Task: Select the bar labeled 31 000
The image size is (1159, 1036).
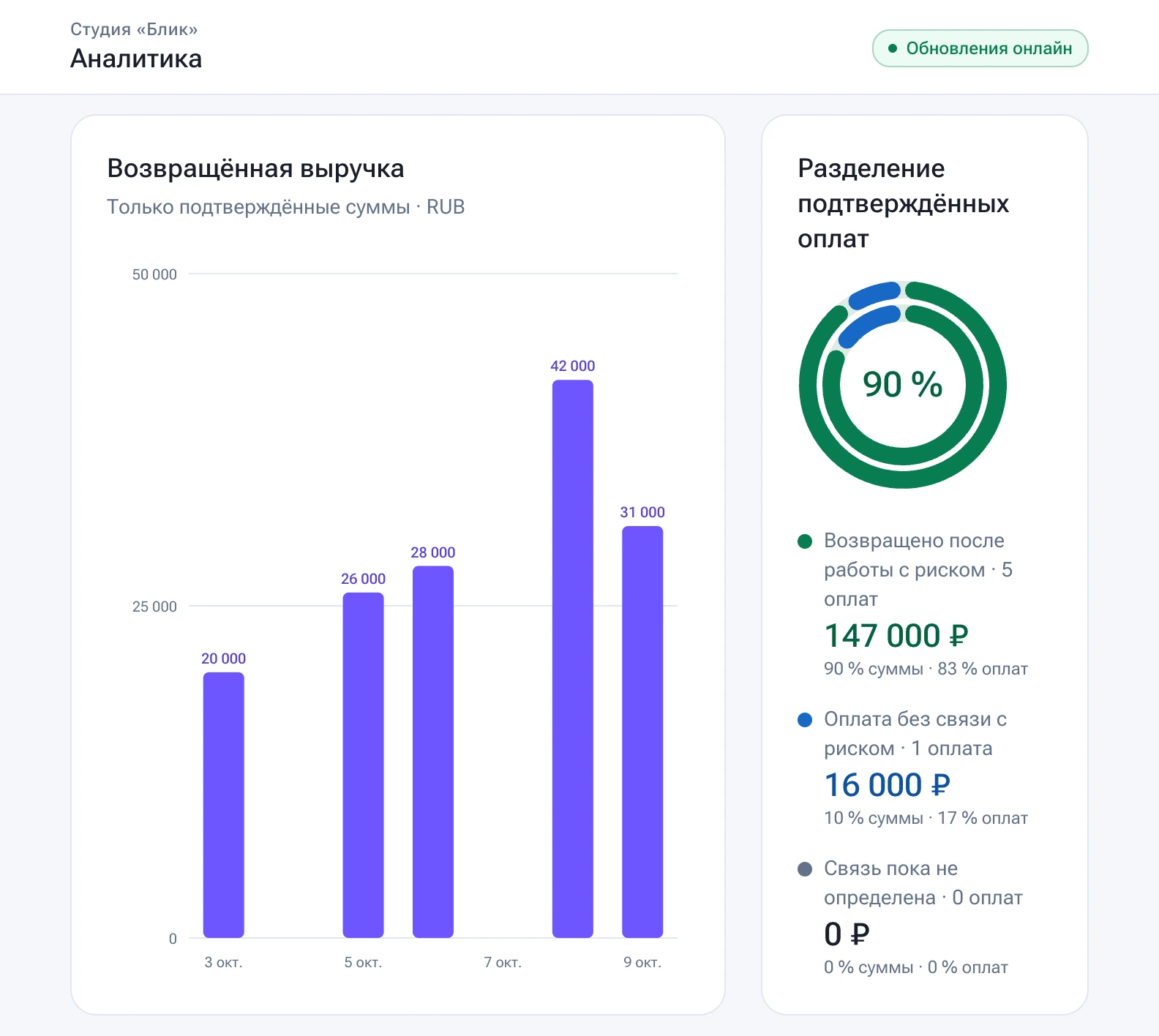Action: coord(642,732)
